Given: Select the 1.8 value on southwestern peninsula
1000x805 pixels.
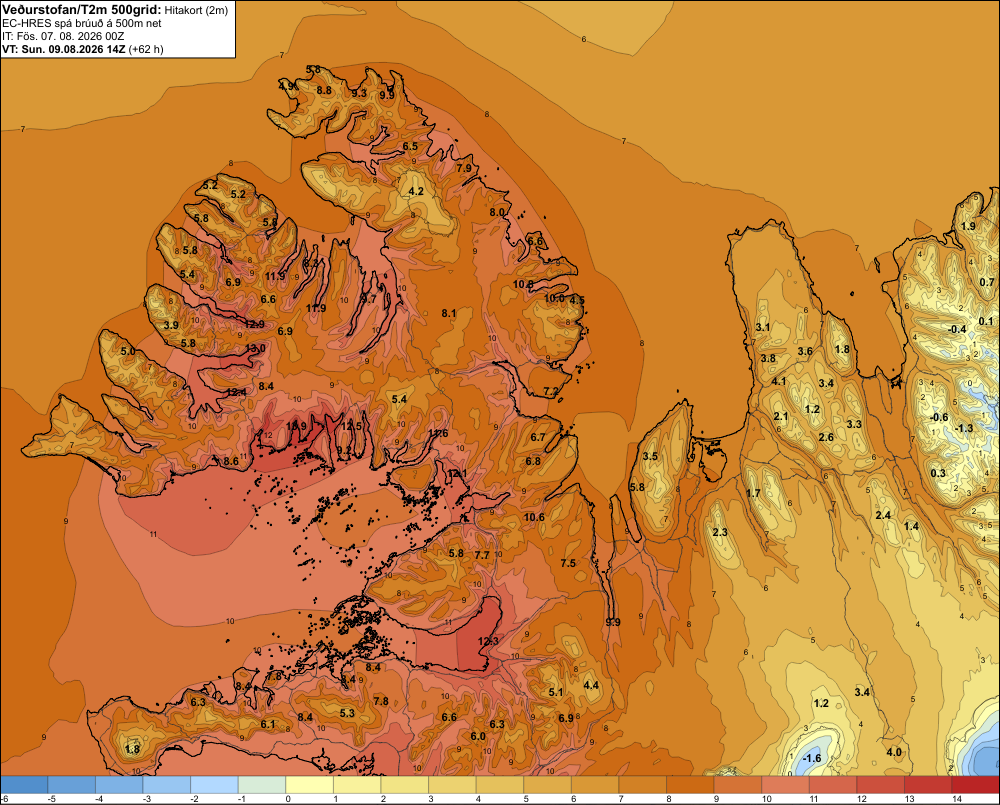Looking at the screenshot, I should click(x=132, y=749).
